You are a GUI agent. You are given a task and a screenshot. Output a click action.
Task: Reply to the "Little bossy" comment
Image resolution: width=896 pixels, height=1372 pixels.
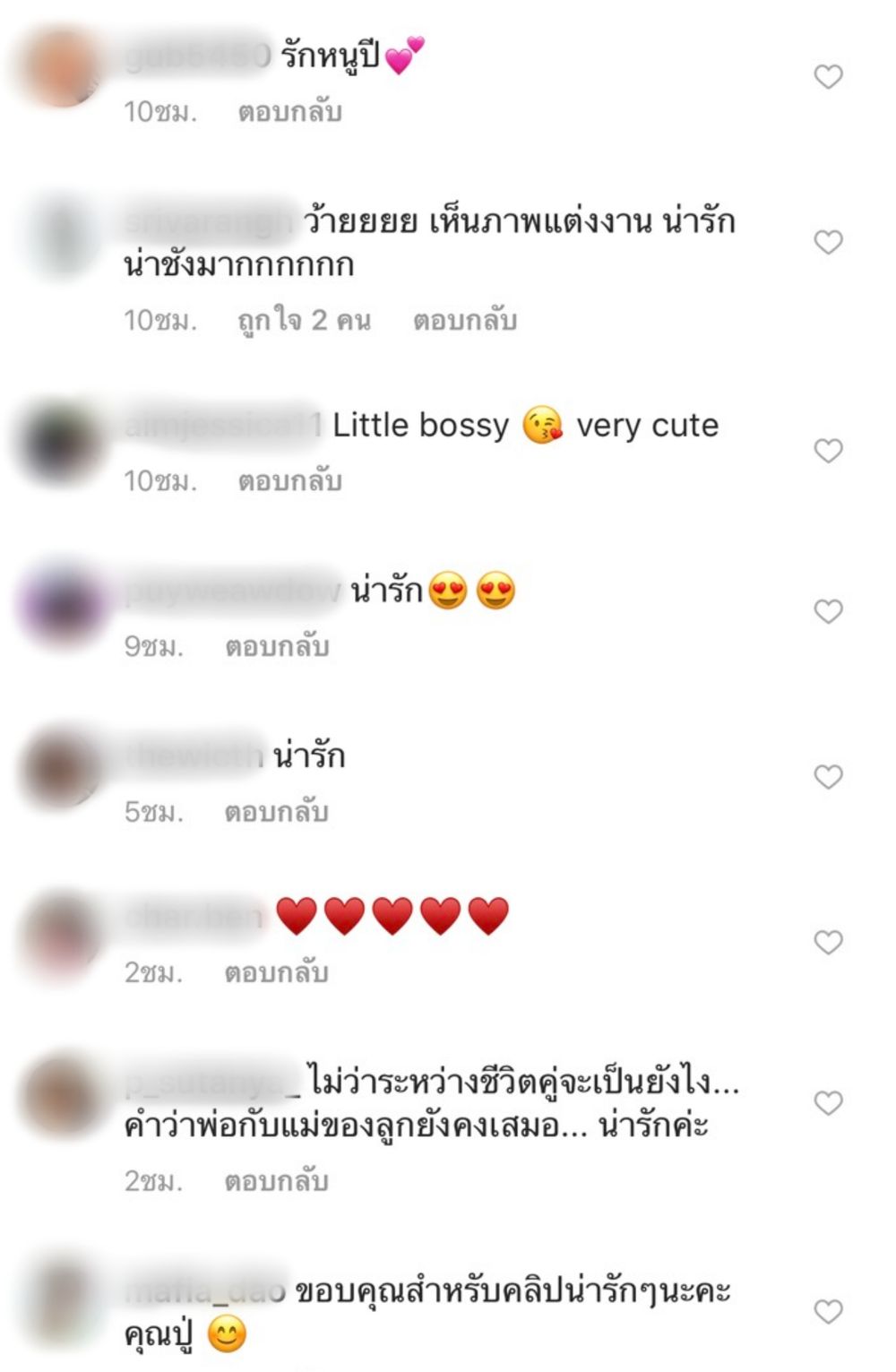point(289,481)
